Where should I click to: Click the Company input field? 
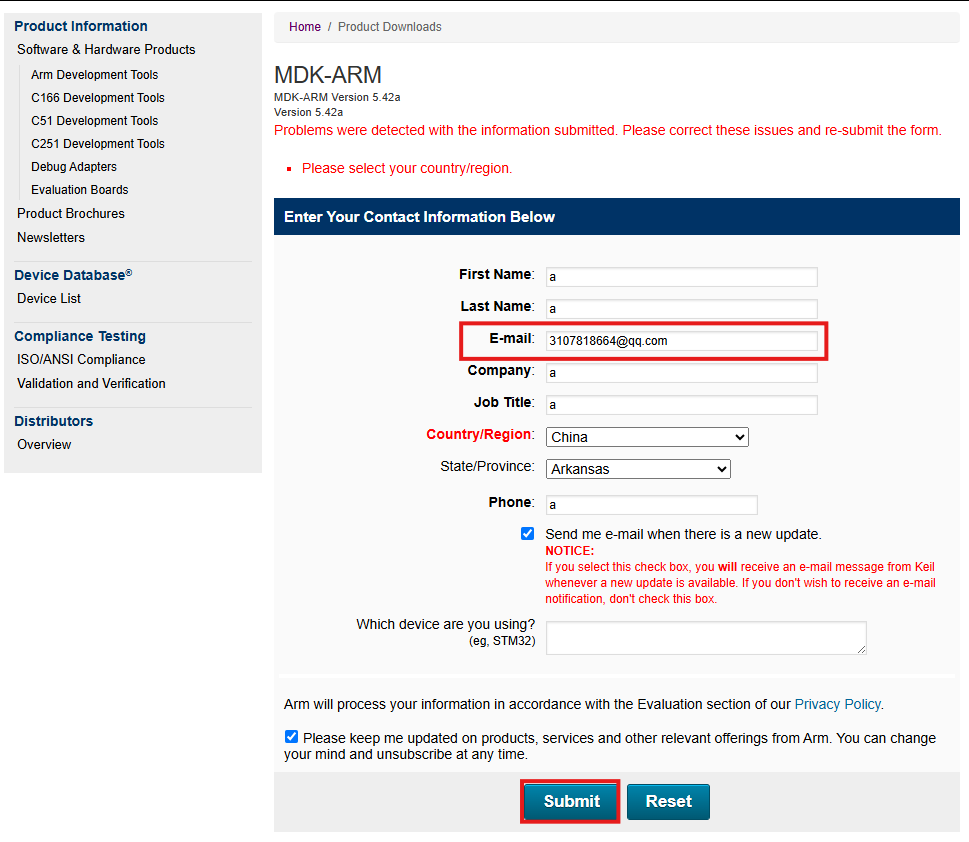point(682,373)
